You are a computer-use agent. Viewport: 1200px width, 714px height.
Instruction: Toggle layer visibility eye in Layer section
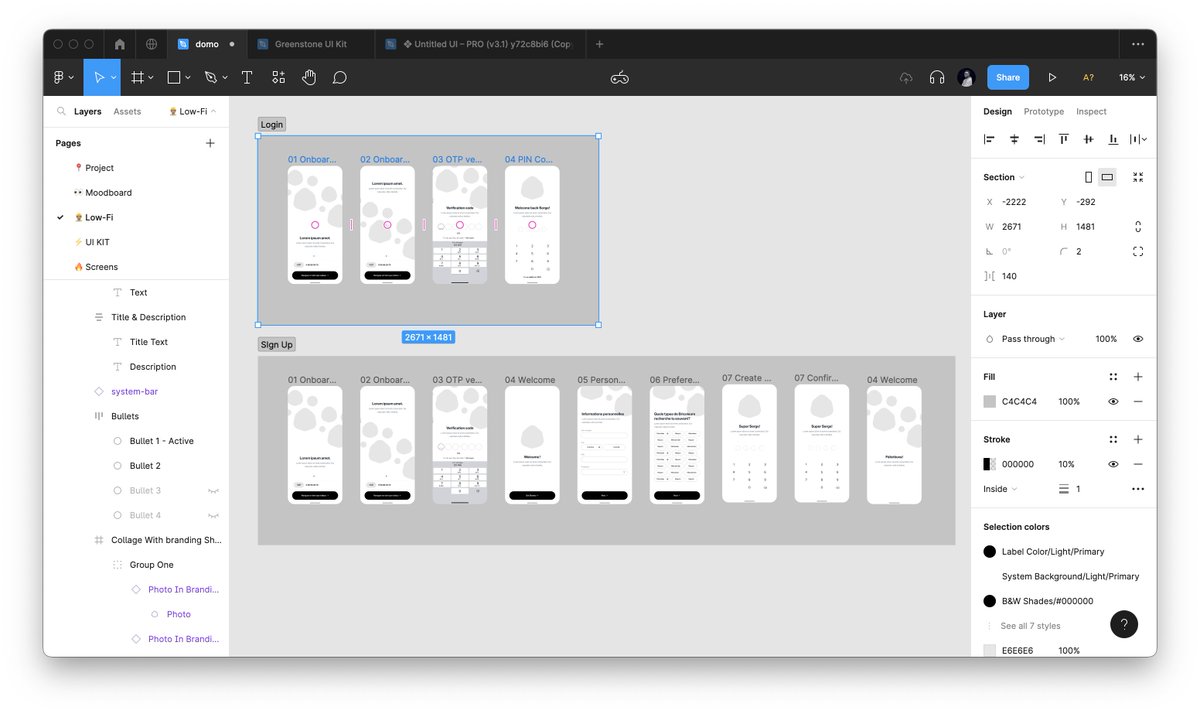[x=1138, y=339]
